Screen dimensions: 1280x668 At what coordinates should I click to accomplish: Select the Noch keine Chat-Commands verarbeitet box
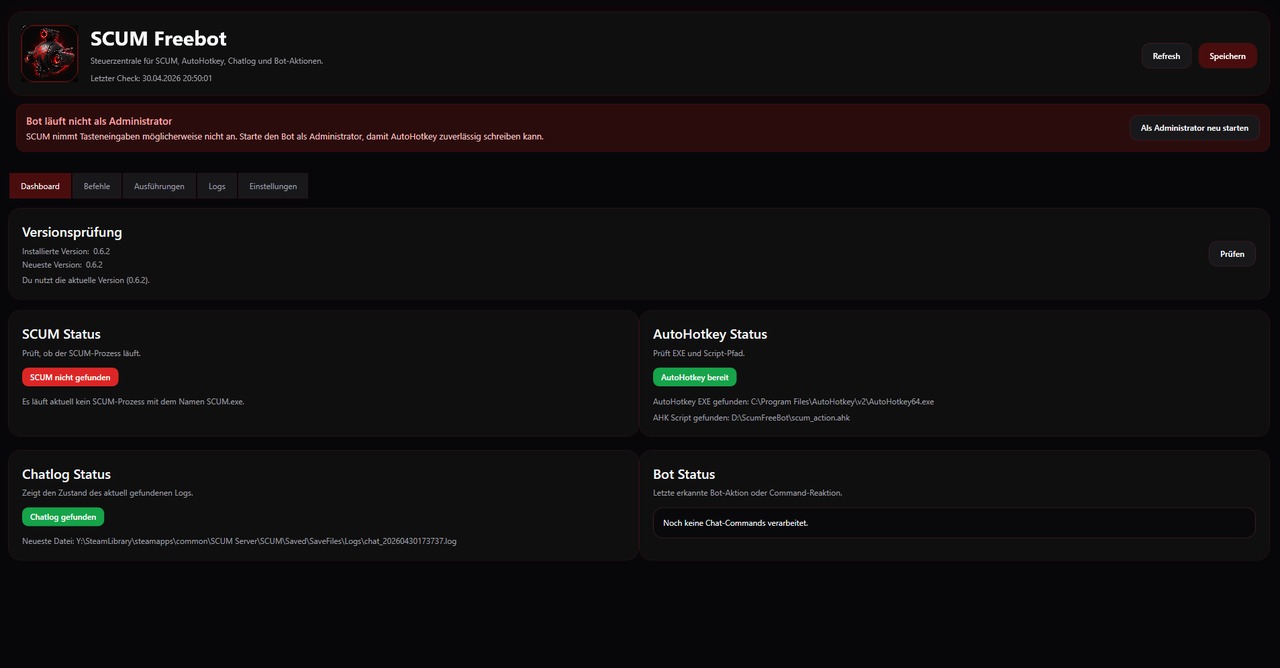pyautogui.click(x=954, y=523)
